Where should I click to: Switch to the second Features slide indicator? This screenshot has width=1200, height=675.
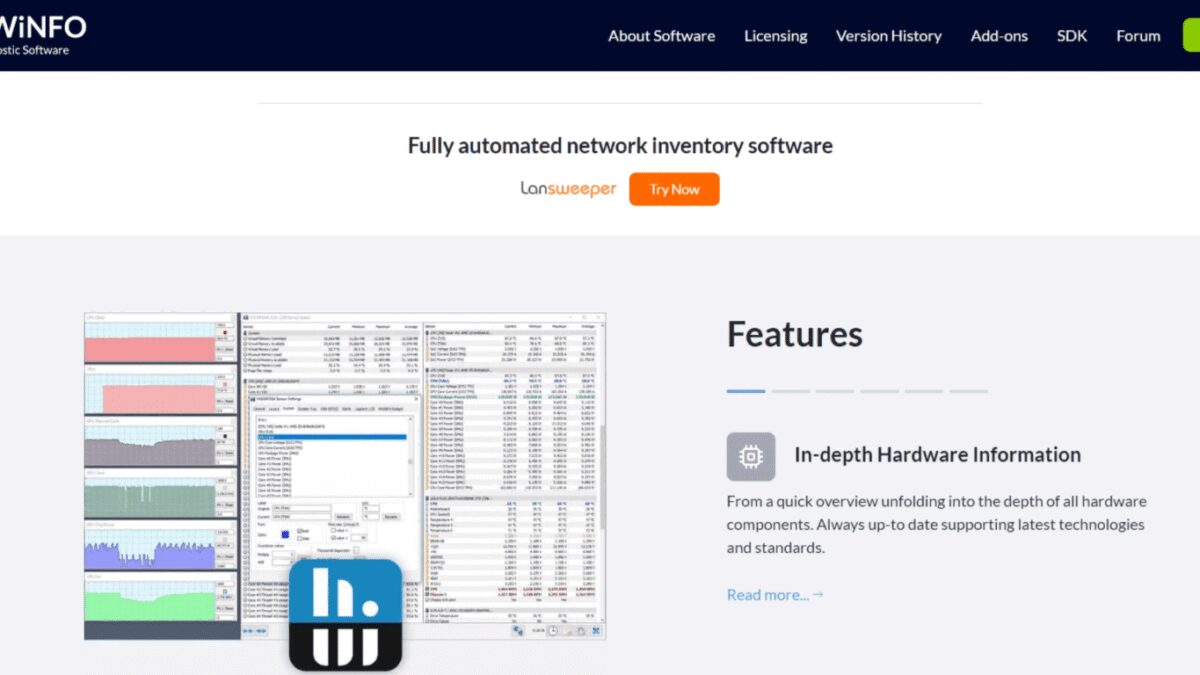click(790, 391)
